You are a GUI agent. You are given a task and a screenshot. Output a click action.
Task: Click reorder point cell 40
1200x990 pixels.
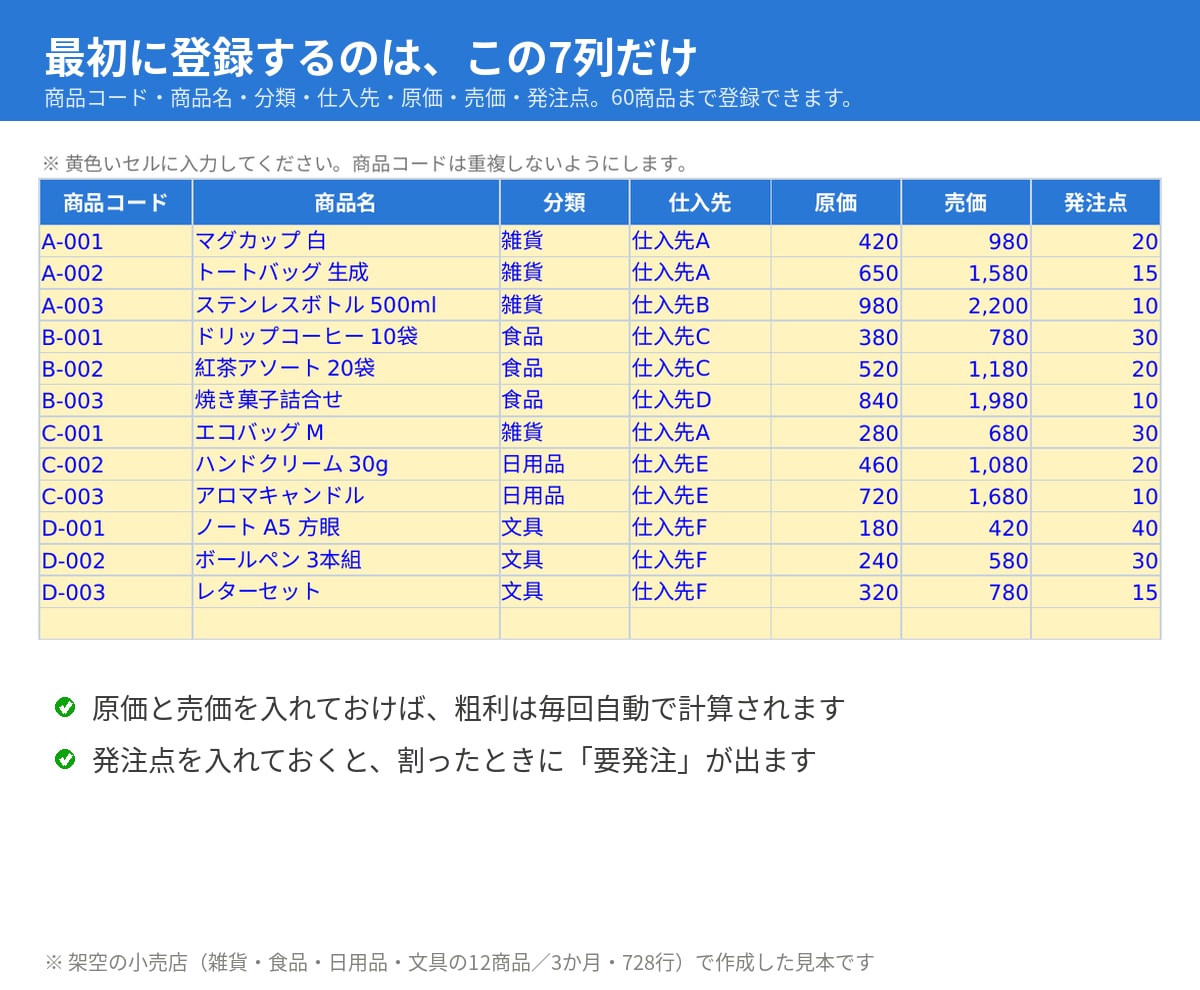(1096, 528)
